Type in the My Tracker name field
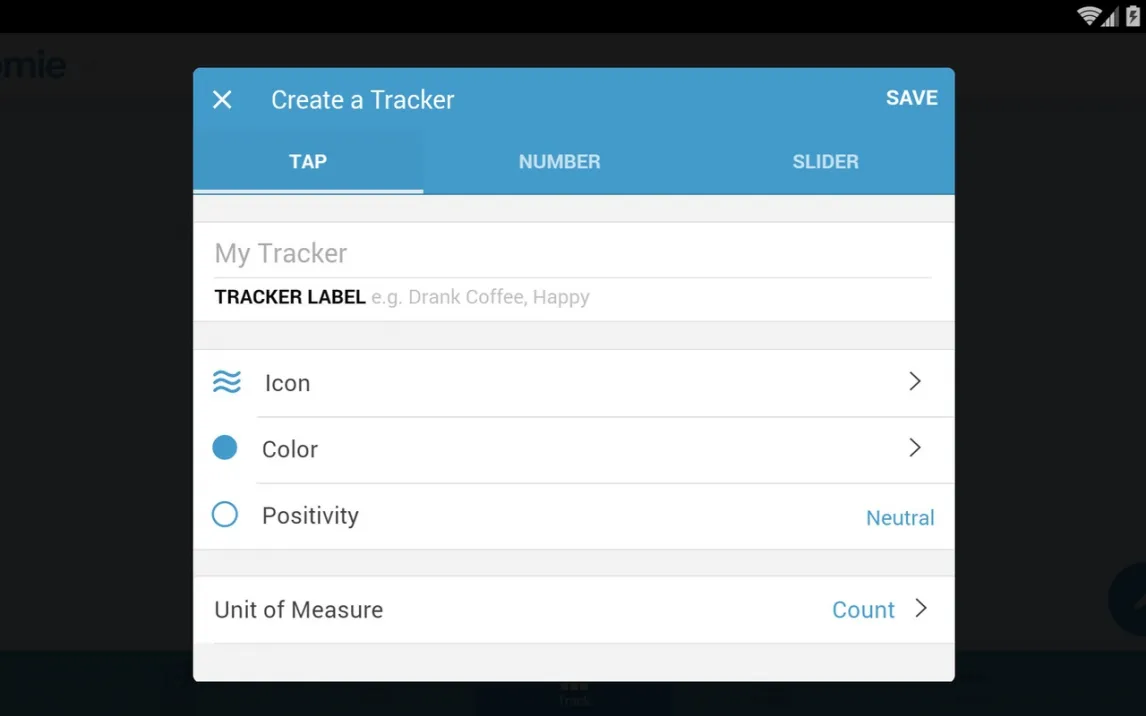 [572, 253]
